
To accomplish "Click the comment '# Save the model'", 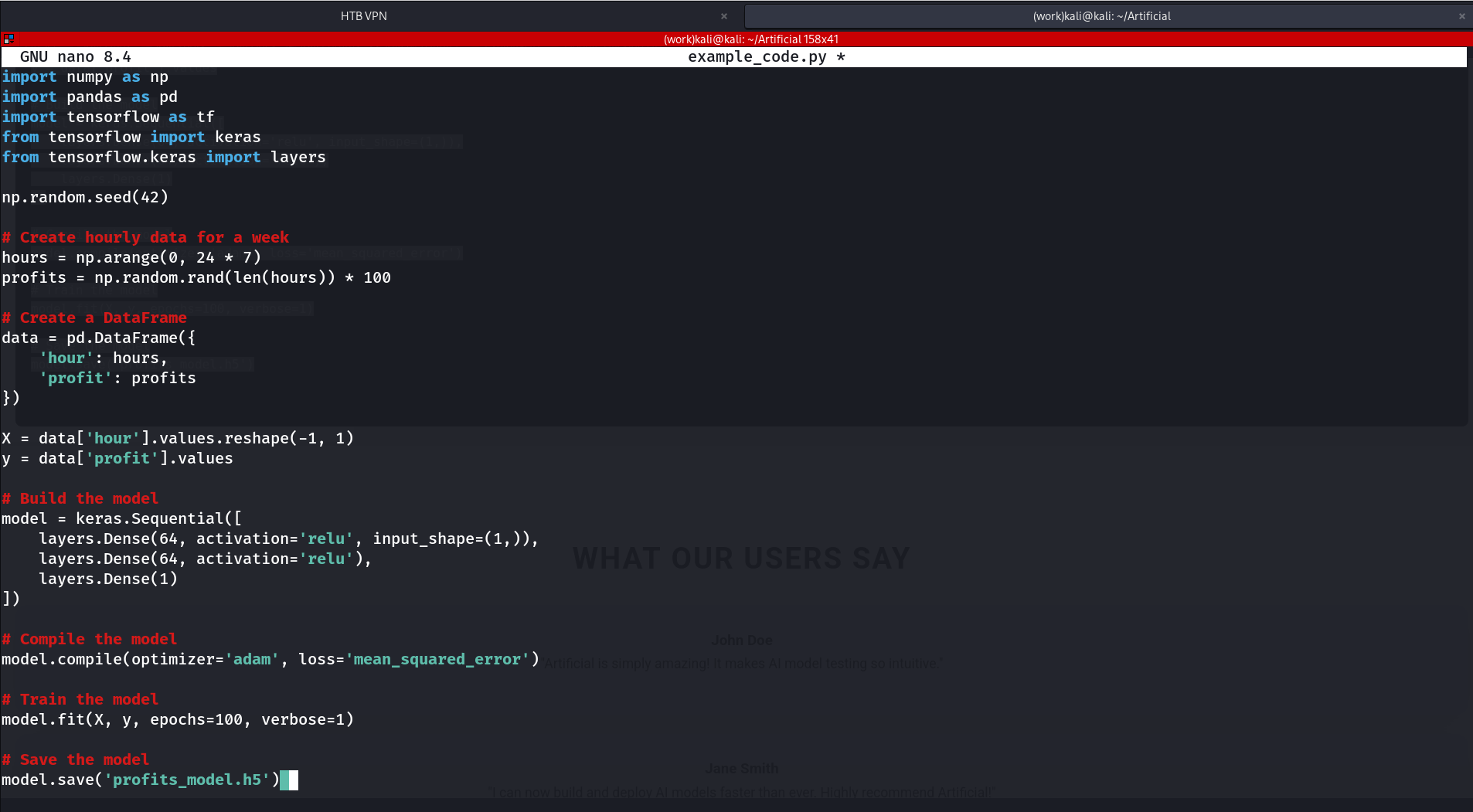I will [76, 759].
